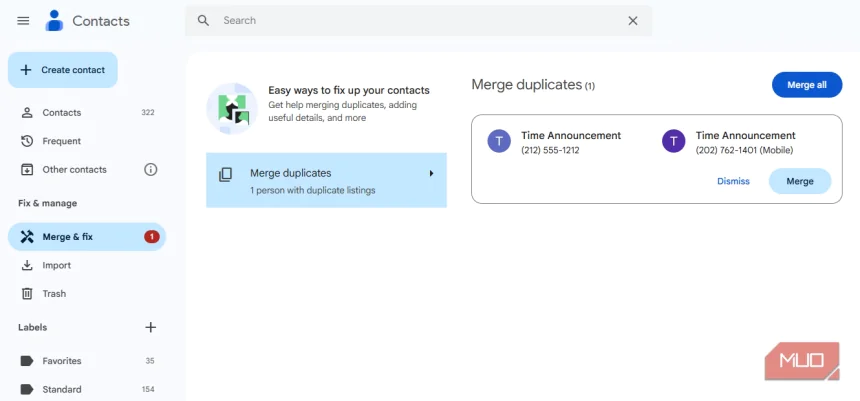
Task: Click the Google Contacts logo icon
Action: (54, 21)
